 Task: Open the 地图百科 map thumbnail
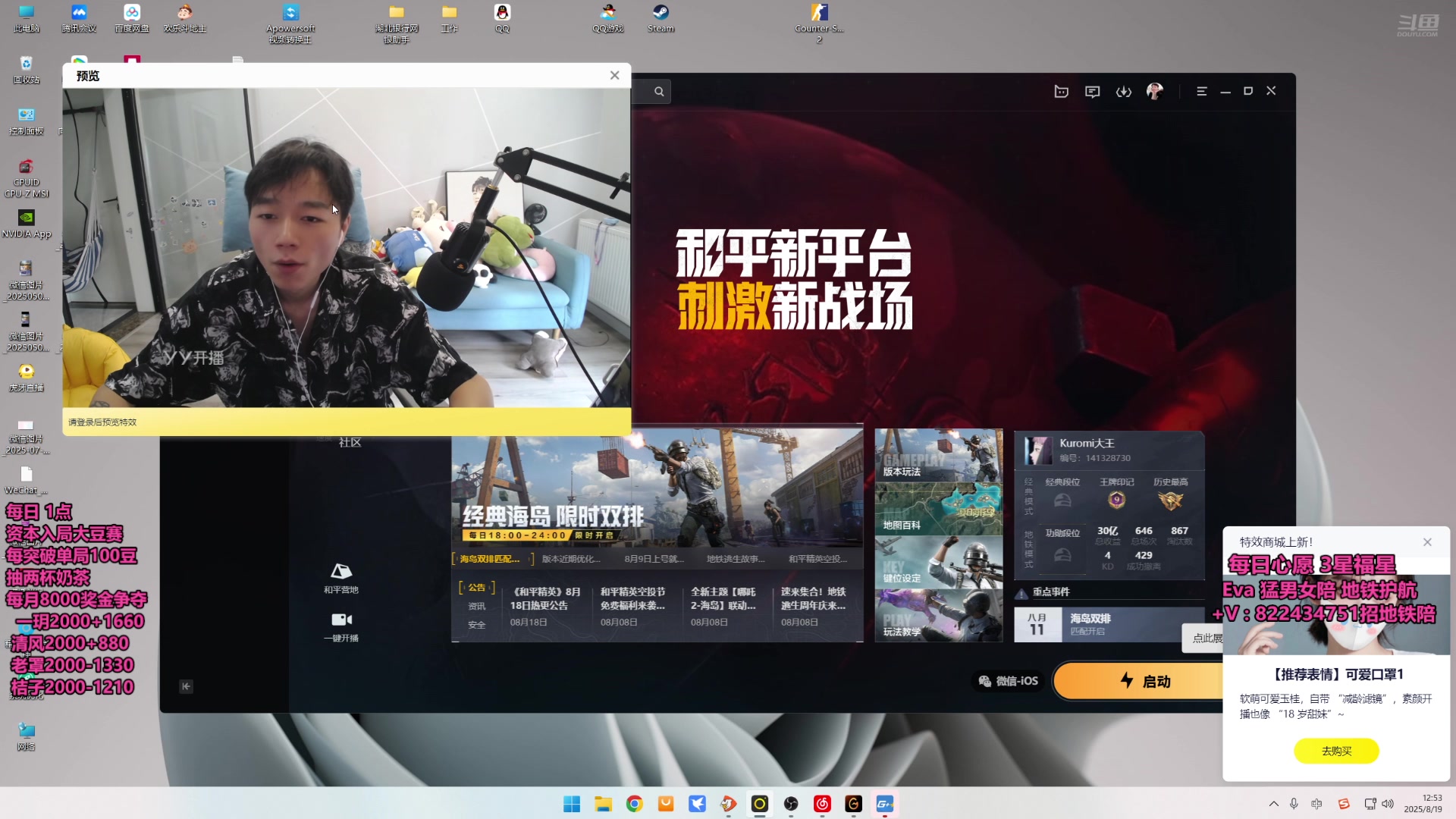click(x=939, y=508)
